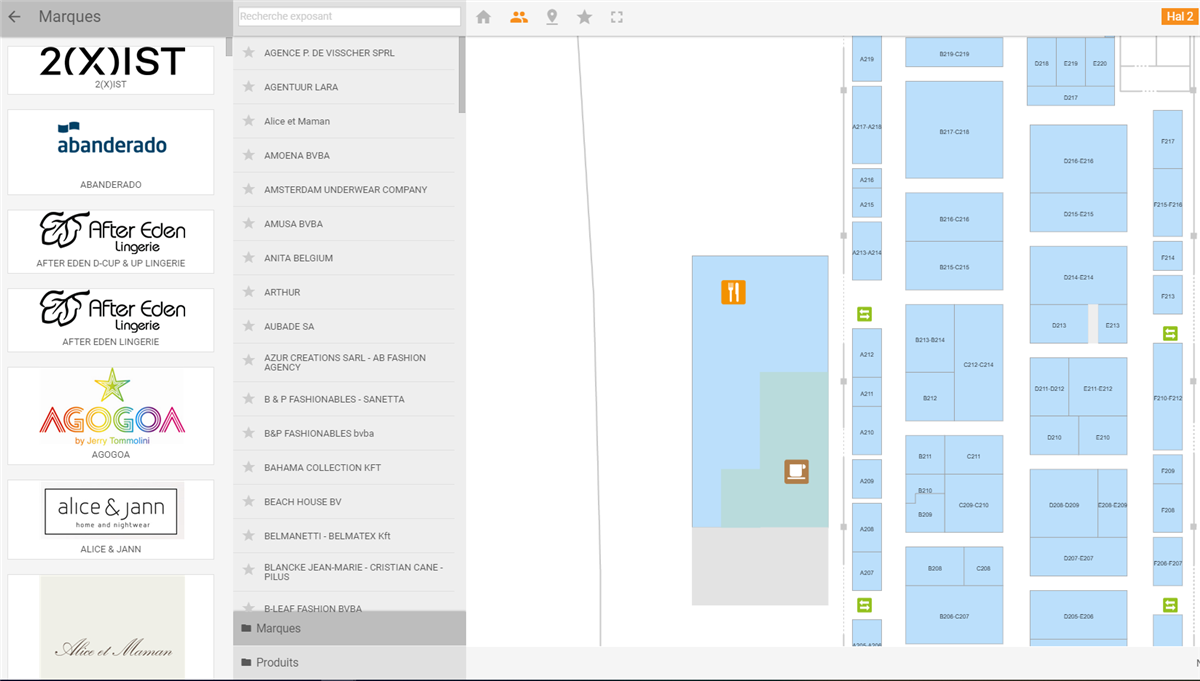Select stand B219-C219 on the map
The height and width of the screenshot is (681, 1200).
point(954,52)
